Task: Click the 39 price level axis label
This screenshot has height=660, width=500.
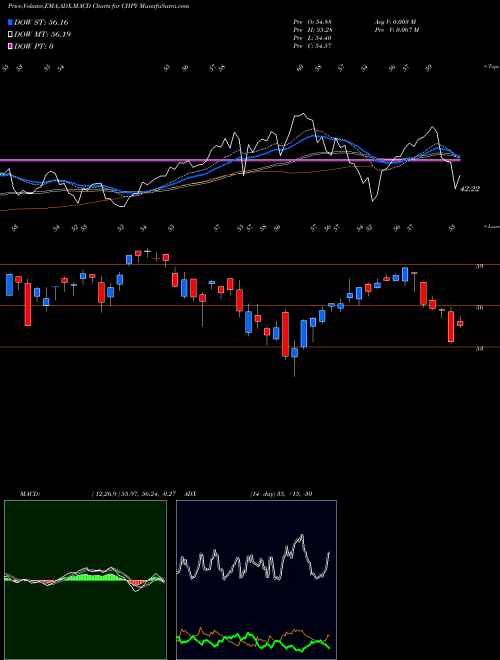Action: pos(479,266)
